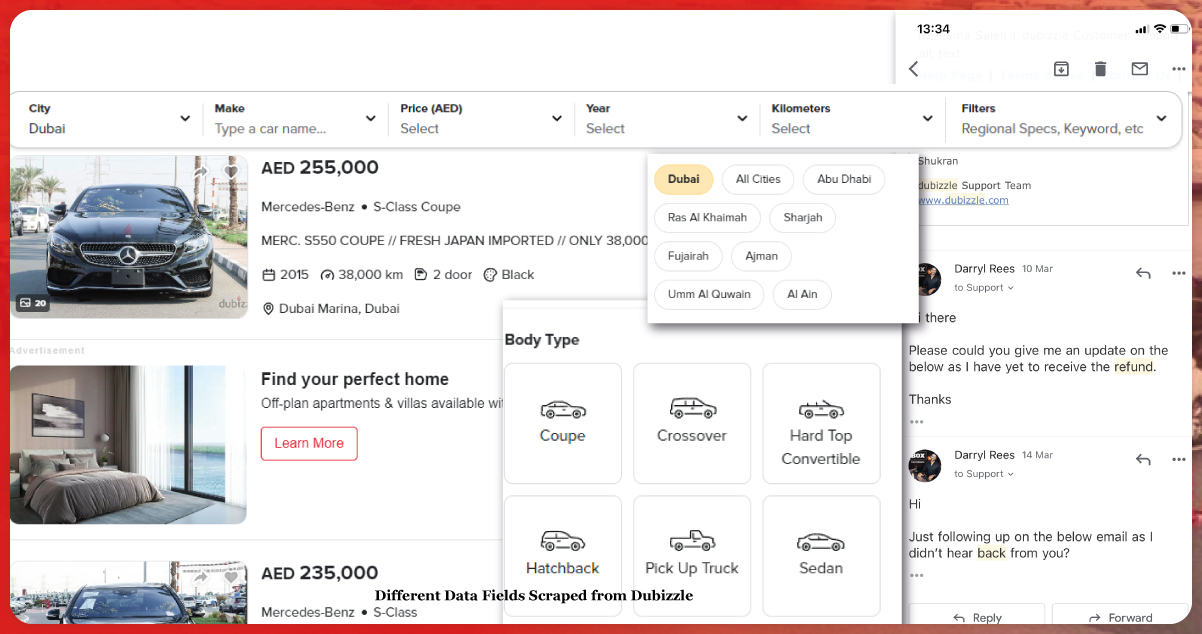Open the Filters Regional Specs dropdown
1202x634 pixels.
pyautogui.click(x=1064, y=119)
